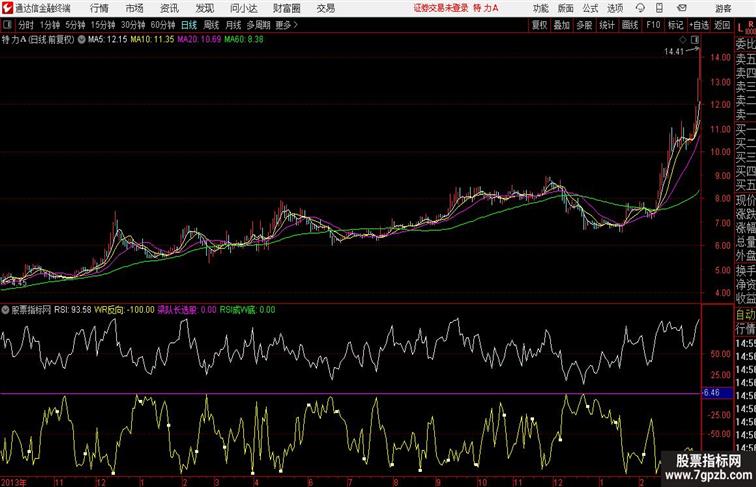
Task: Click the panel toggle icon atop chart
Action: 695,40
